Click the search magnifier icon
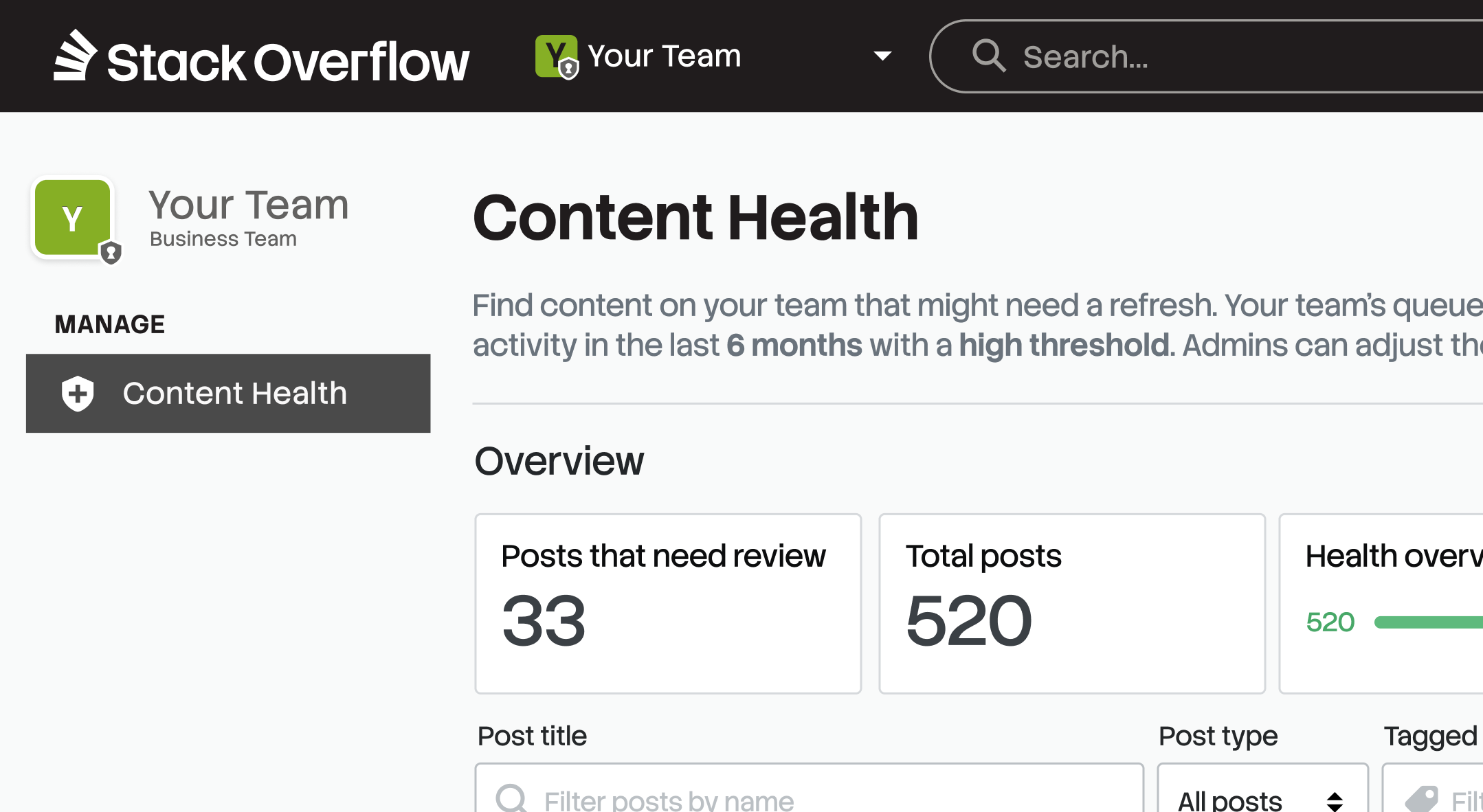This screenshot has width=1483, height=812. tap(989, 56)
